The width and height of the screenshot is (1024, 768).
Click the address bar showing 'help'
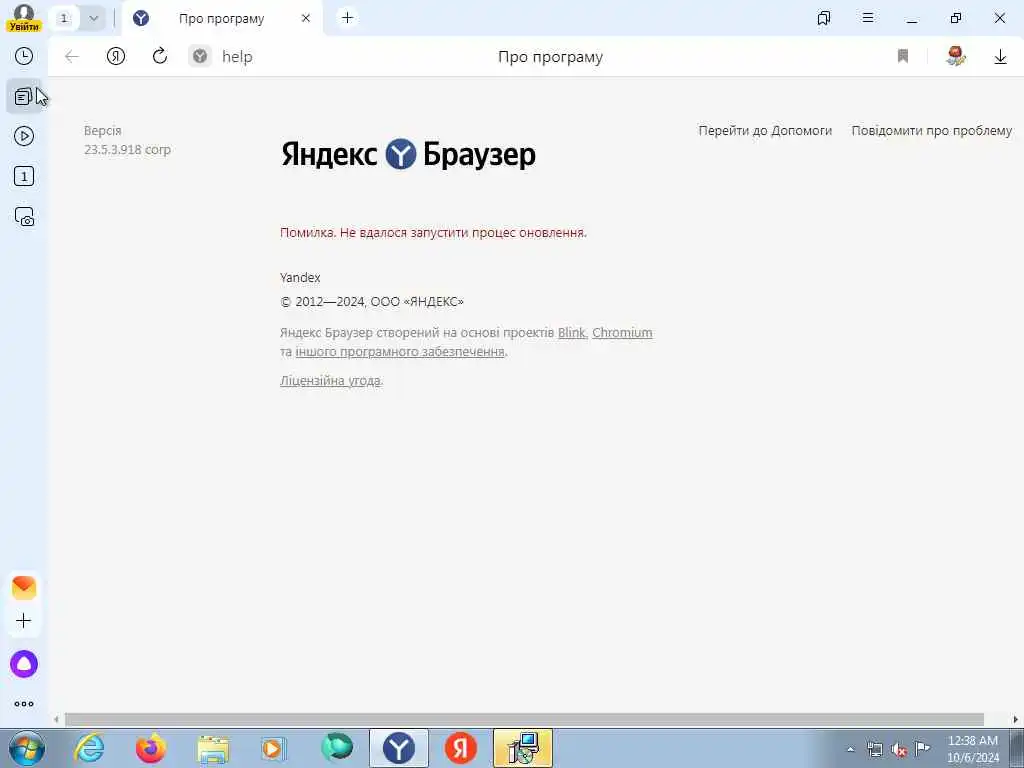pyautogui.click(x=237, y=57)
